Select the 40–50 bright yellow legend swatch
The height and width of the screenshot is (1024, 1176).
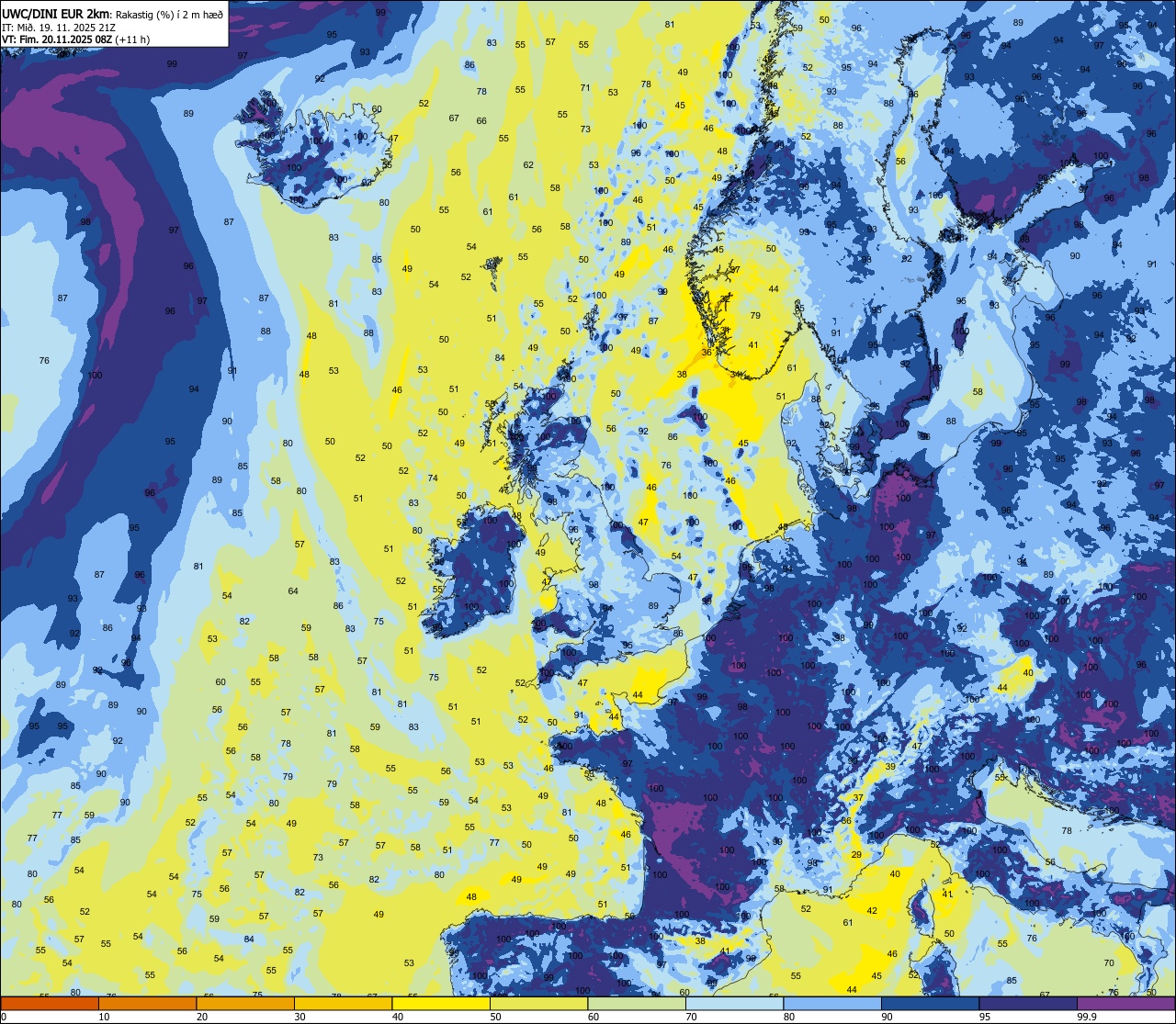tap(441, 1003)
